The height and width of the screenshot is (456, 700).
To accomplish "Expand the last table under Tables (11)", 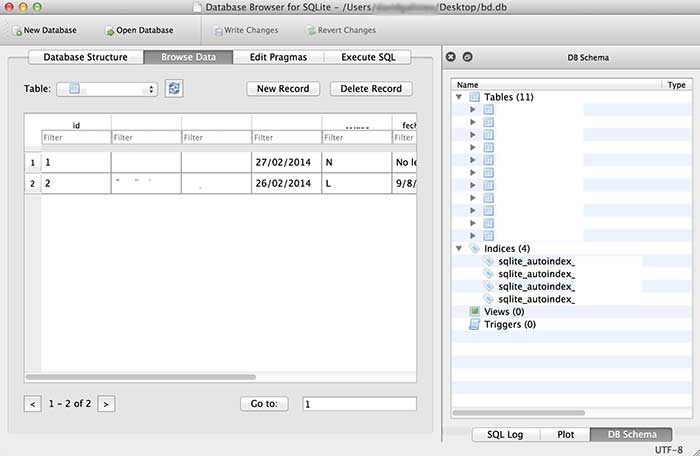I will [473, 236].
